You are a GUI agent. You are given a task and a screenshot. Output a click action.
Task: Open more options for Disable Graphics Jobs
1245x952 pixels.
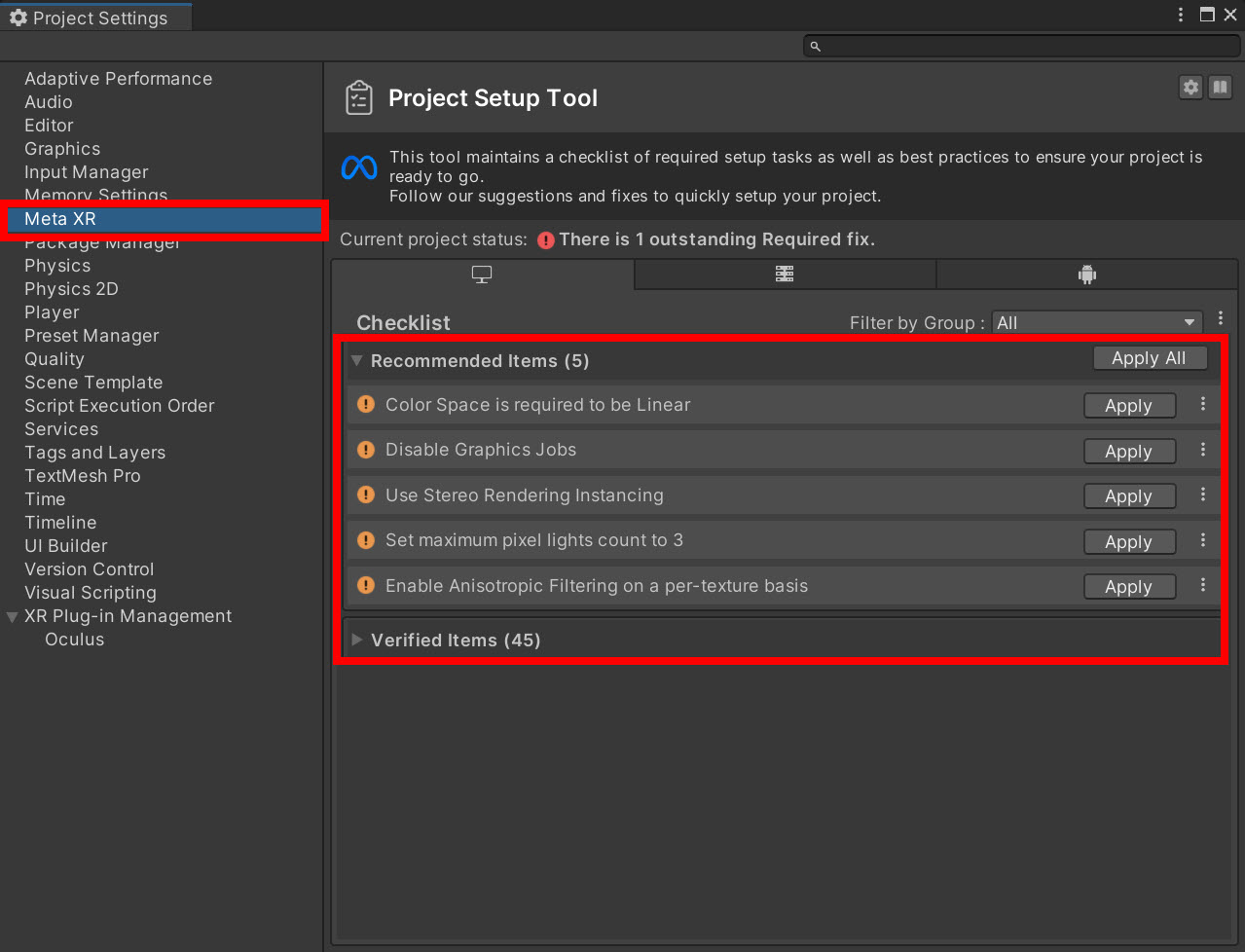coord(1203,450)
